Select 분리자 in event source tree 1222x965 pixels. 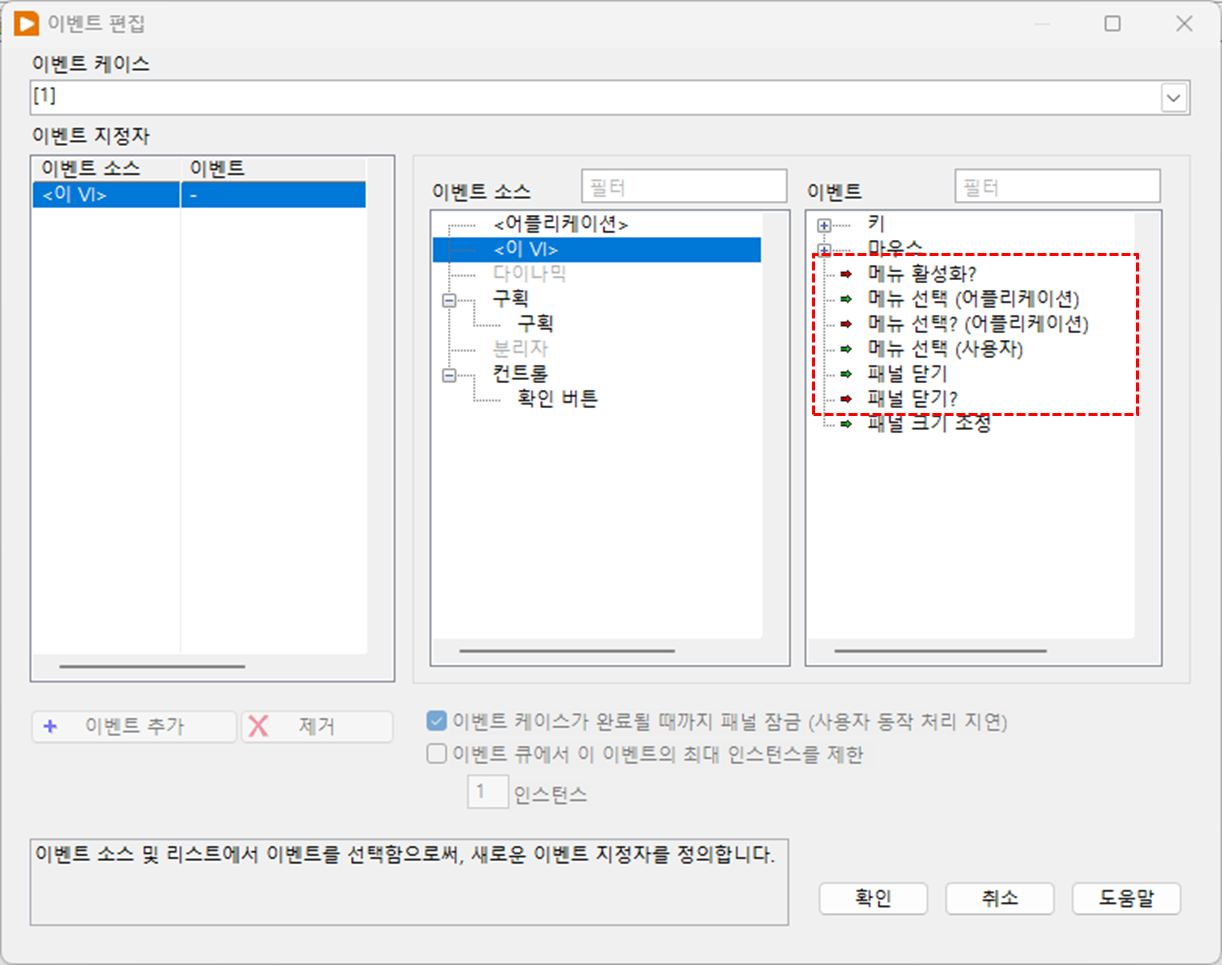pyautogui.click(x=520, y=349)
